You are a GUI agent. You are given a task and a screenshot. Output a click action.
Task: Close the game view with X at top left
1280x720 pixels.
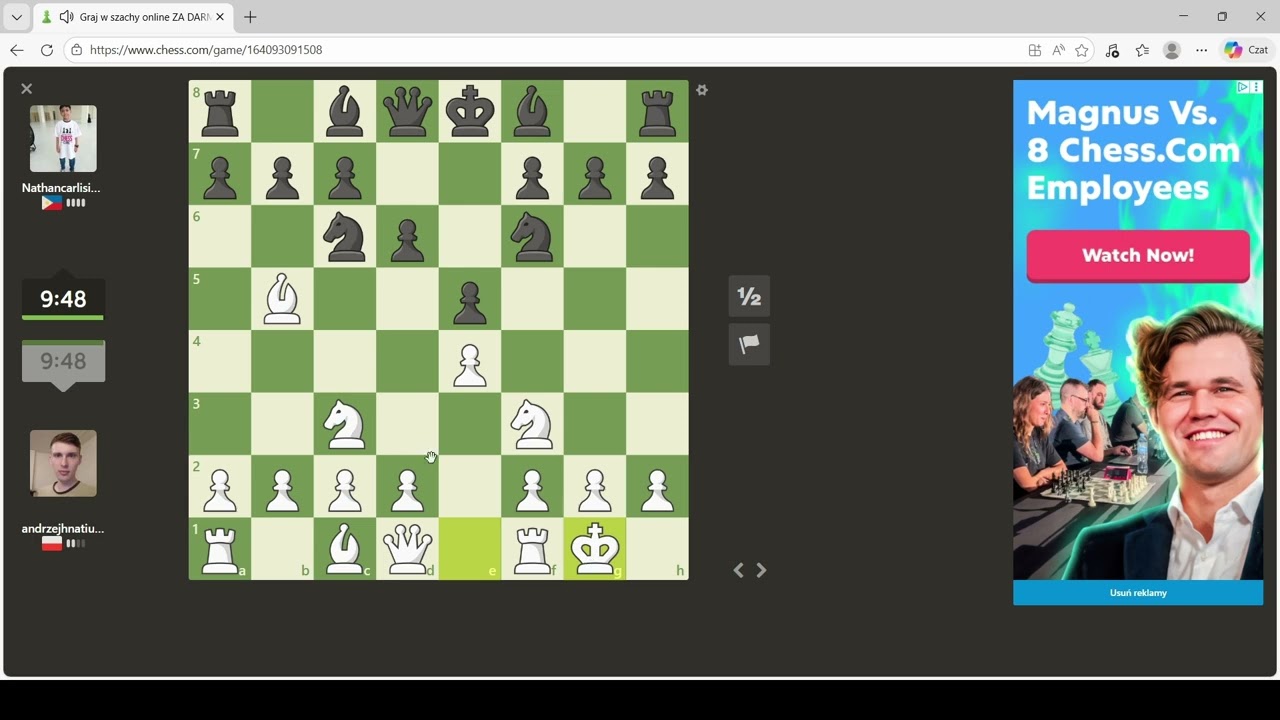(27, 89)
